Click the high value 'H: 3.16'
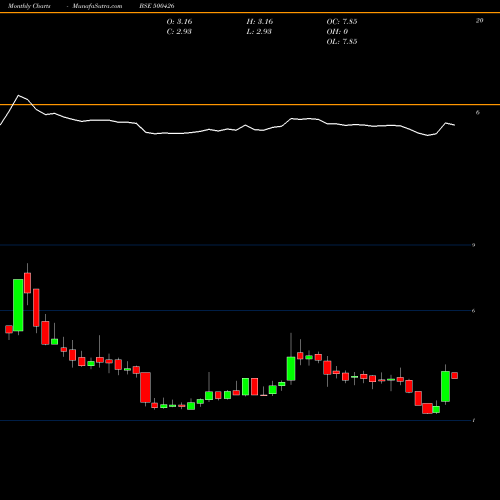 pos(260,22)
